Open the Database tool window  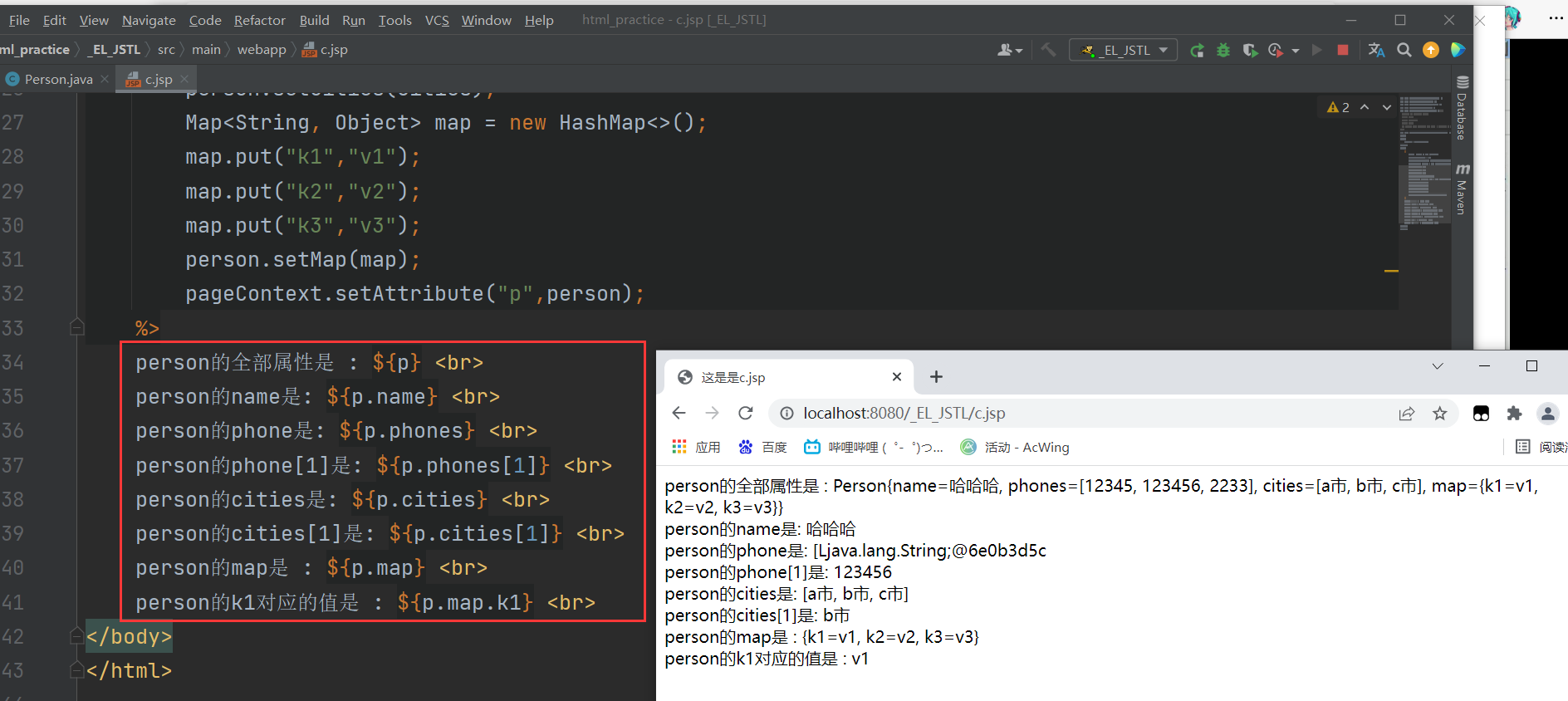pyautogui.click(x=1462, y=108)
